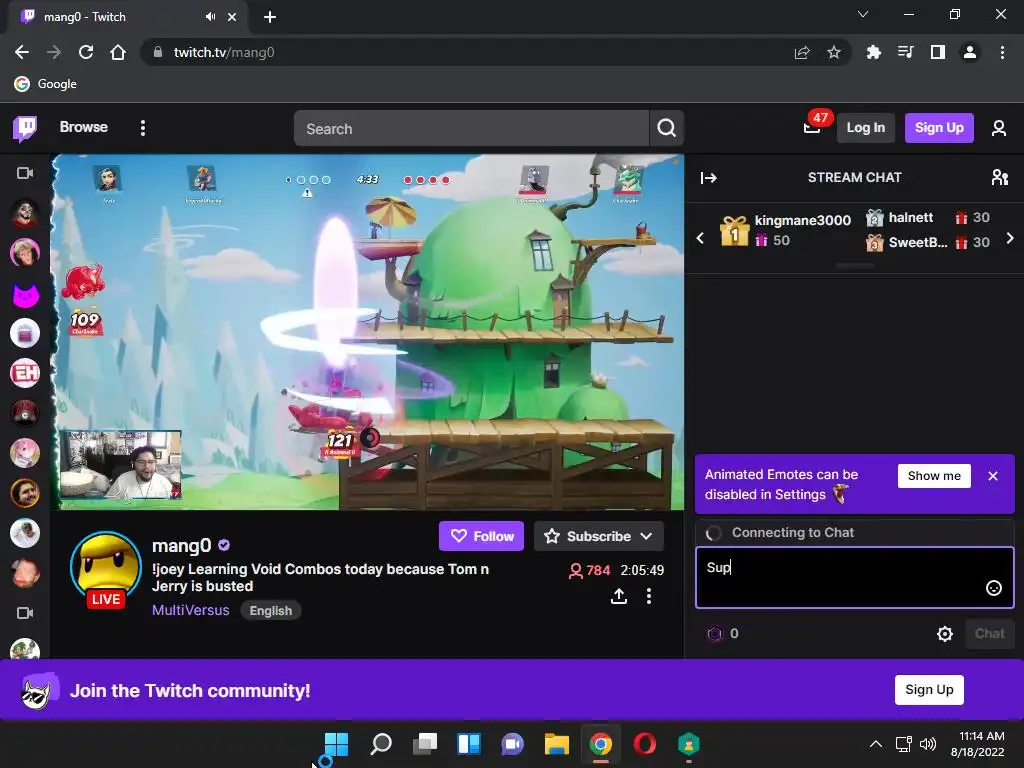Mute the mang0 Twitch tab audio
The width and height of the screenshot is (1024, 768).
tap(210, 17)
